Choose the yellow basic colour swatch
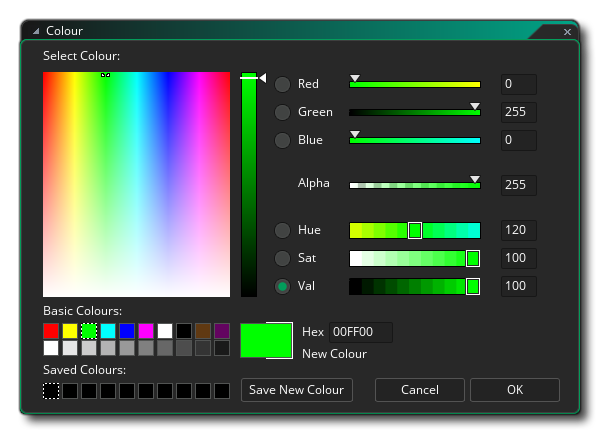This screenshot has height=434, width=600. [70, 331]
